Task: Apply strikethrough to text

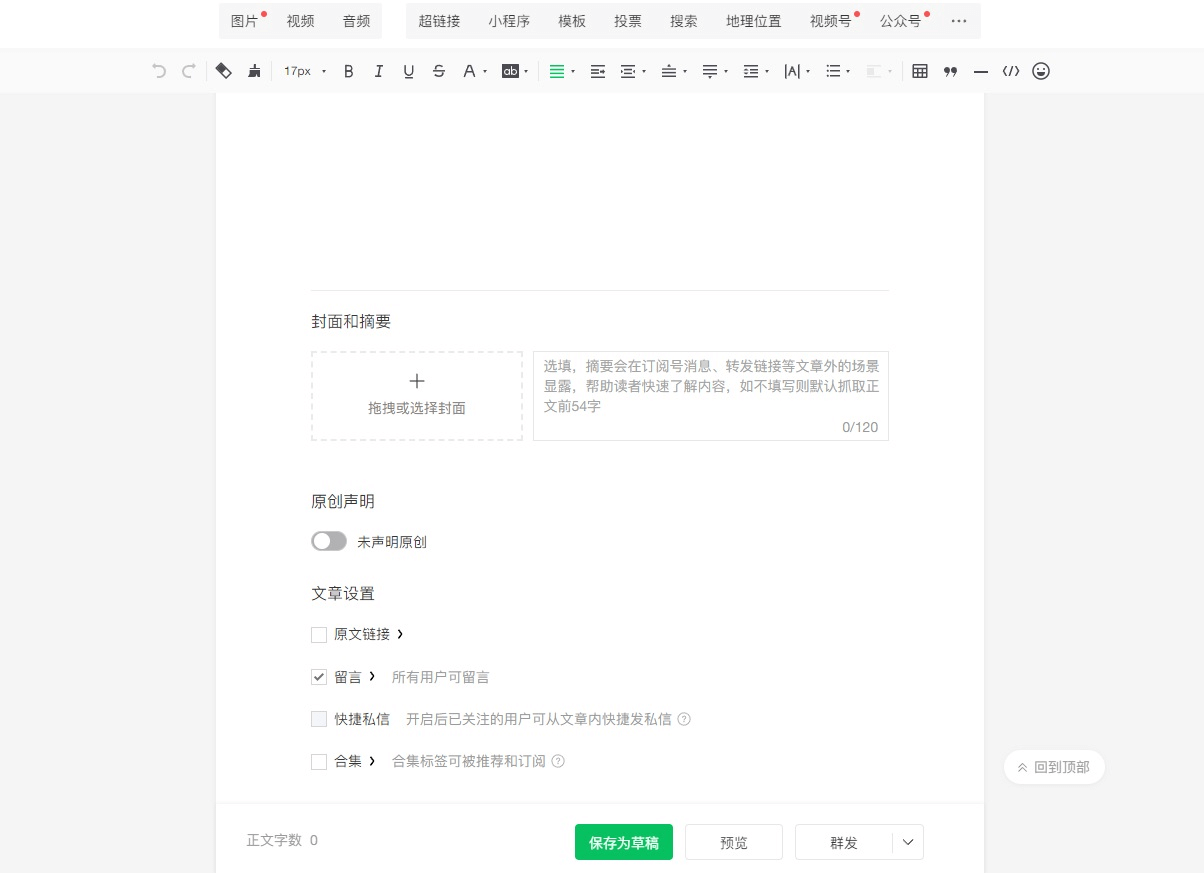Action: 439,71
